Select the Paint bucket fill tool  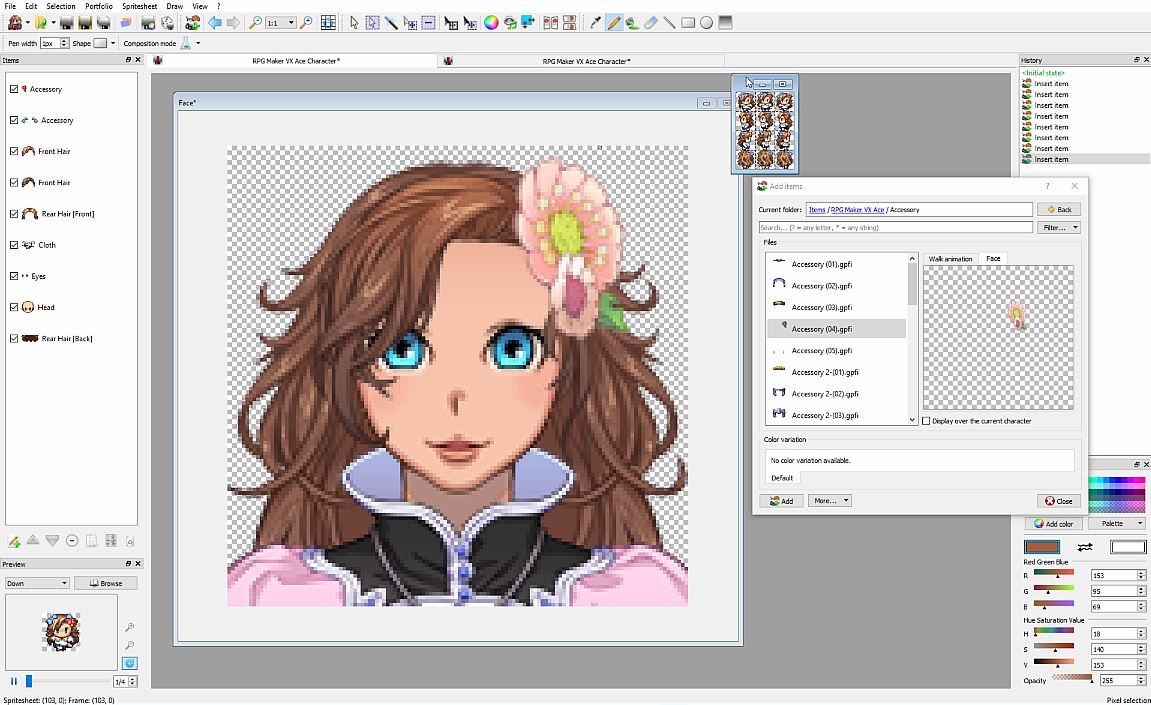click(632, 22)
